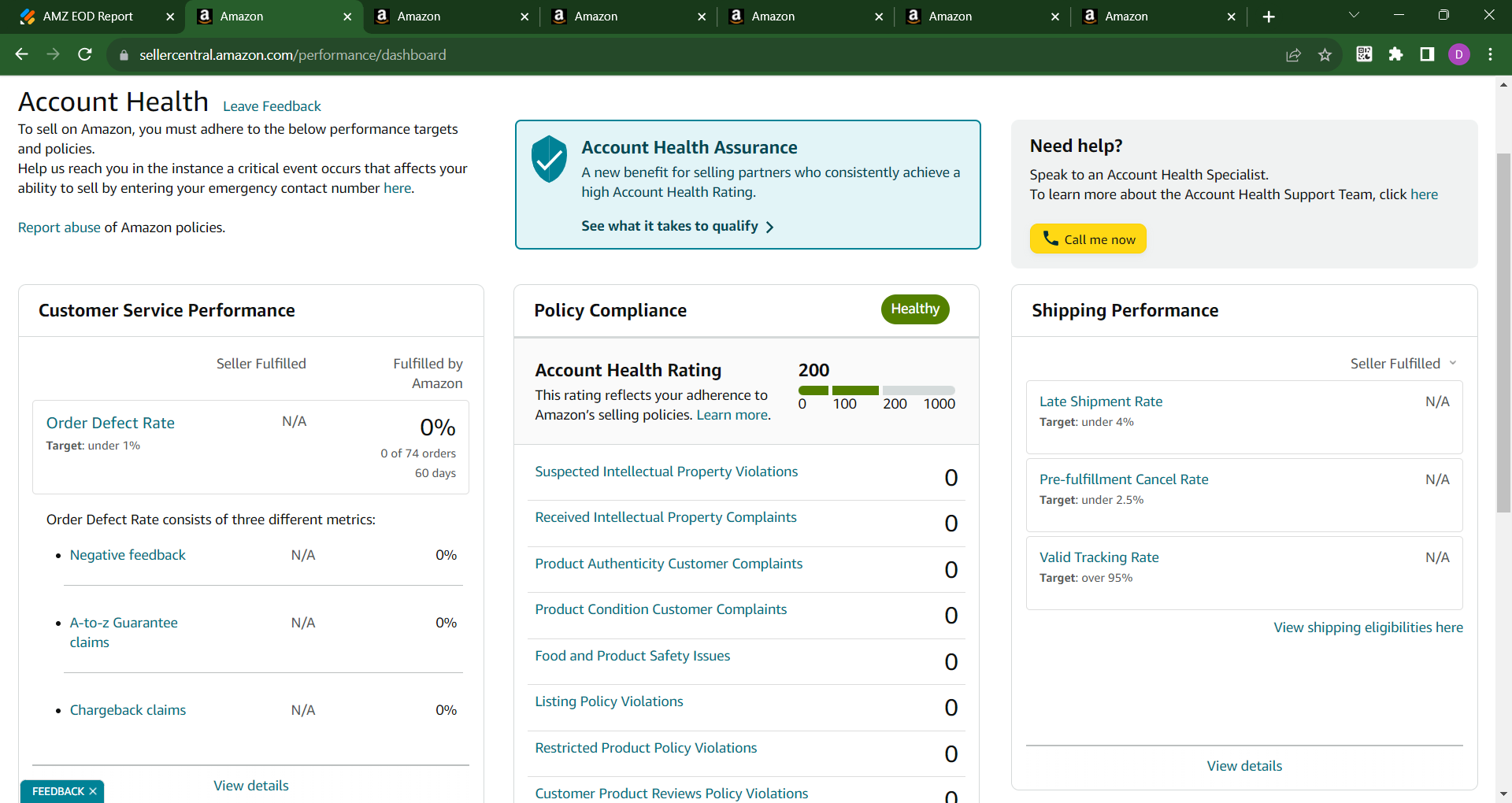Open Product Authenticity Customer Complaints
Image resolution: width=1512 pixels, height=803 pixels.
click(669, 564)
